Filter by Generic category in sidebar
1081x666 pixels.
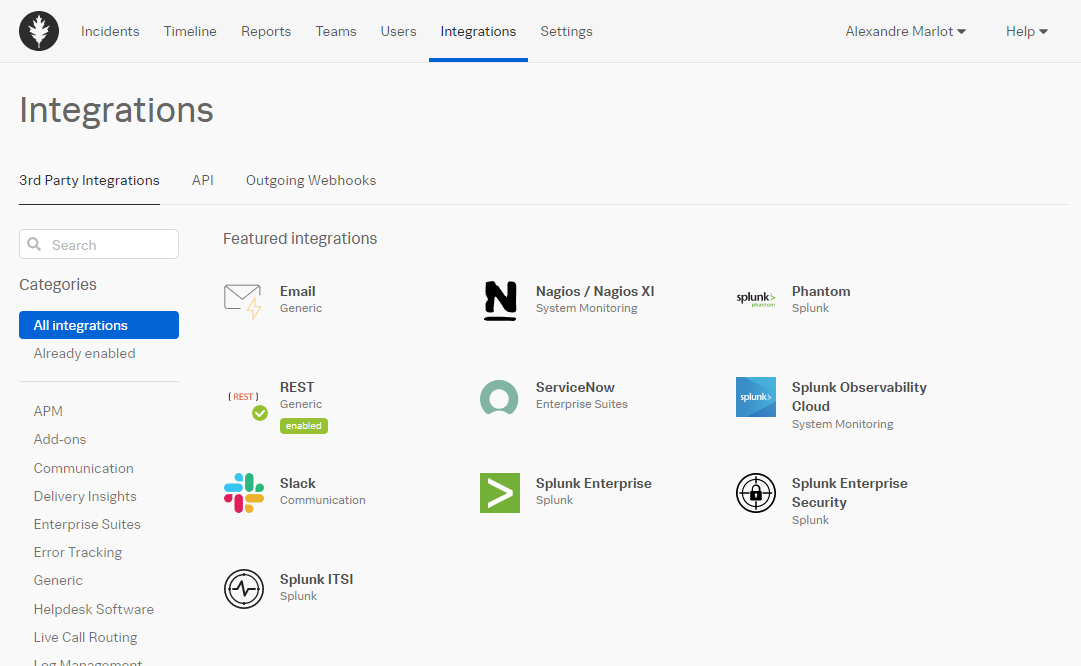pyautogui.click(x=58, y=581)
